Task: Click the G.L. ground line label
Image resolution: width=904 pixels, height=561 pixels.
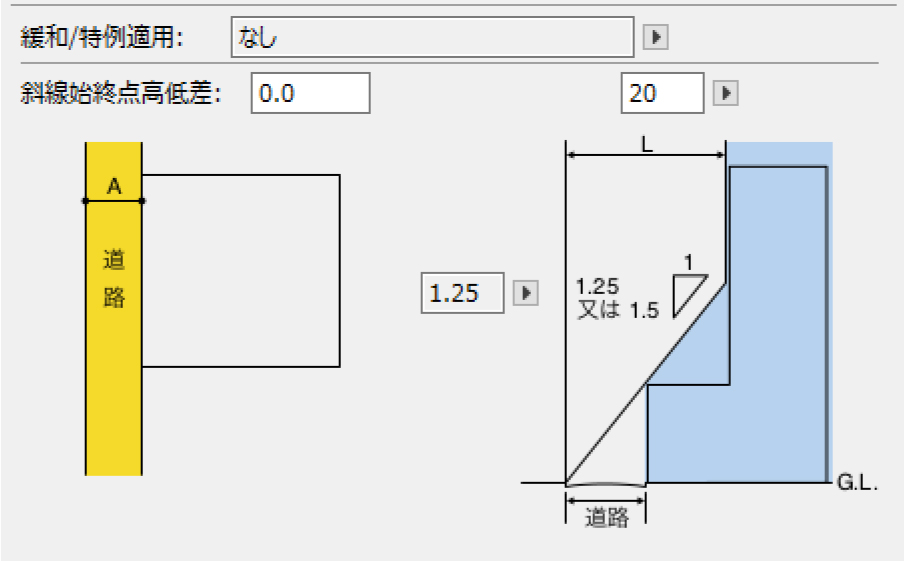Action: (x=857, y=484)
